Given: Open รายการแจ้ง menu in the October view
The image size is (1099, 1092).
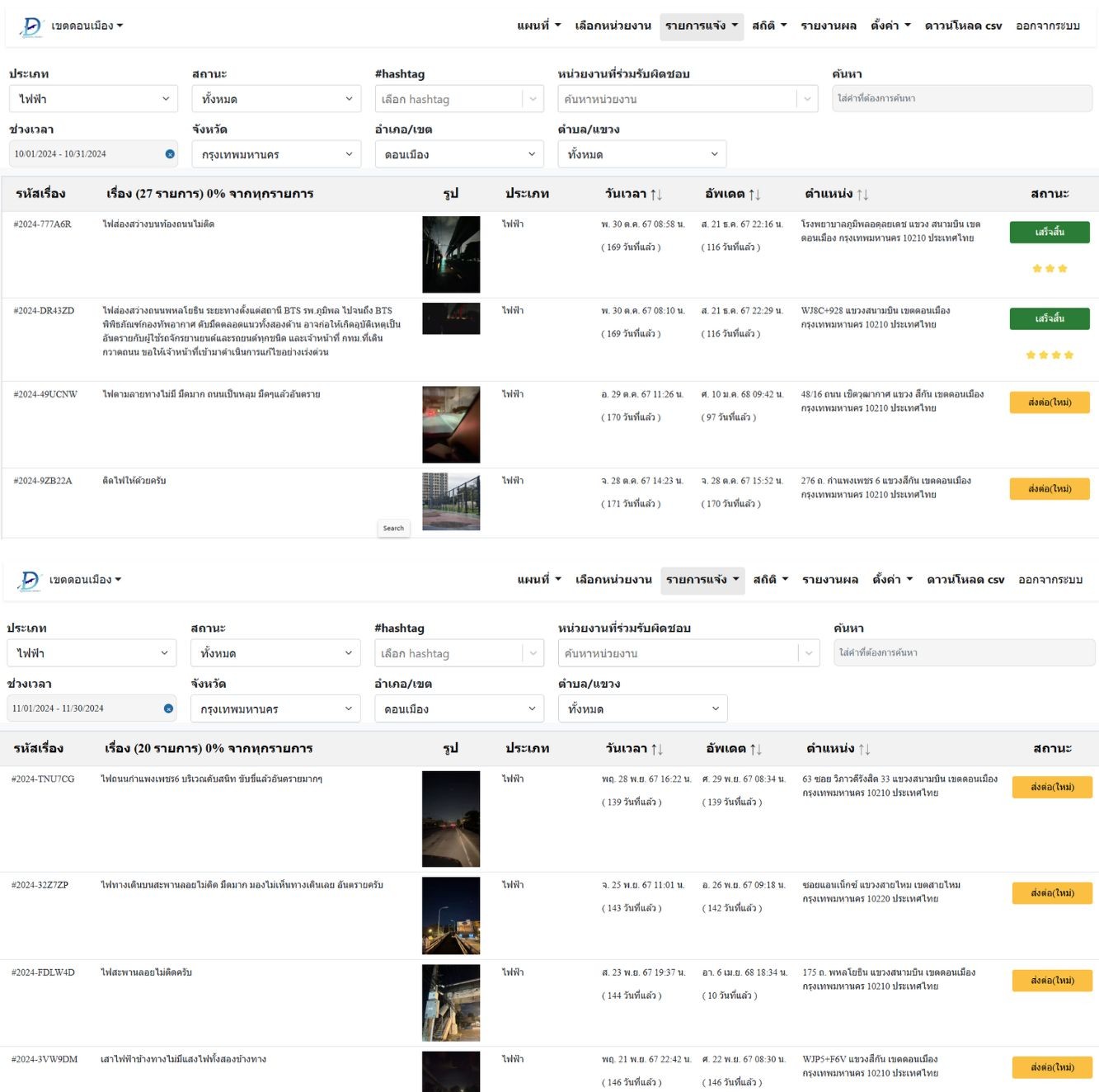Looking at the screenshot, I should [702, 26].
